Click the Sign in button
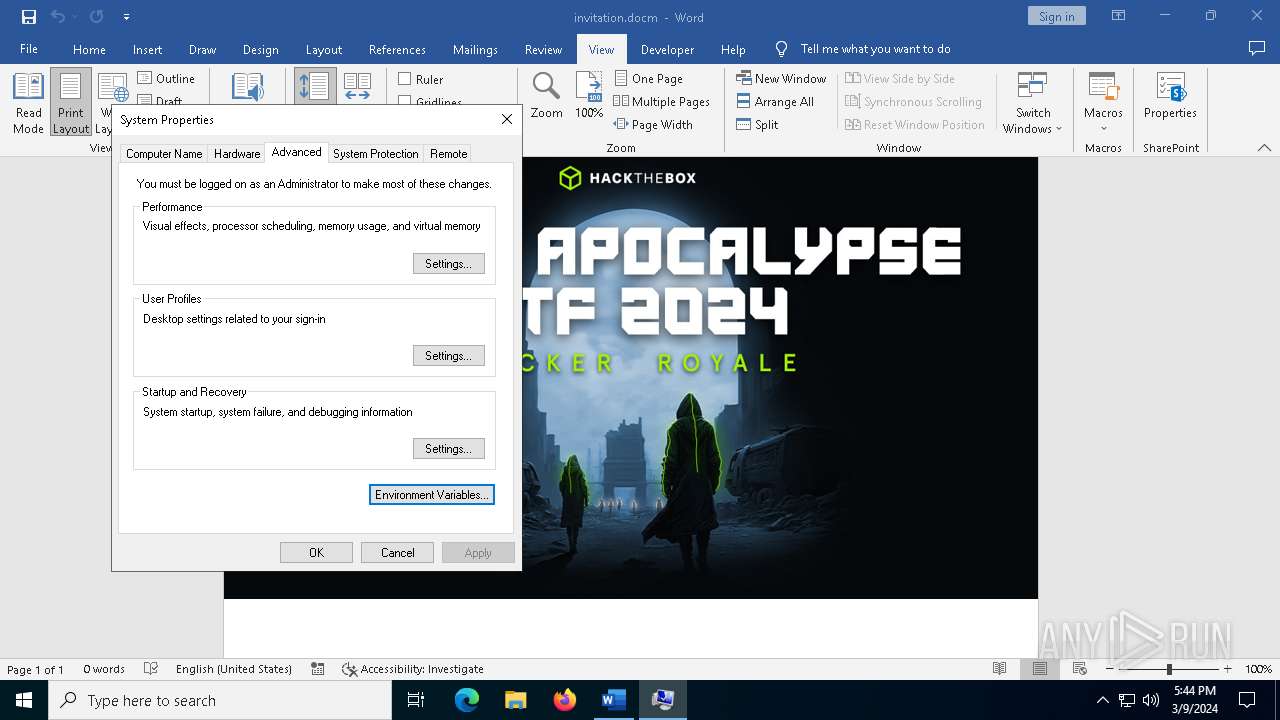Viewport: 1280px width, 720px height. click(x=1056, y=16)
